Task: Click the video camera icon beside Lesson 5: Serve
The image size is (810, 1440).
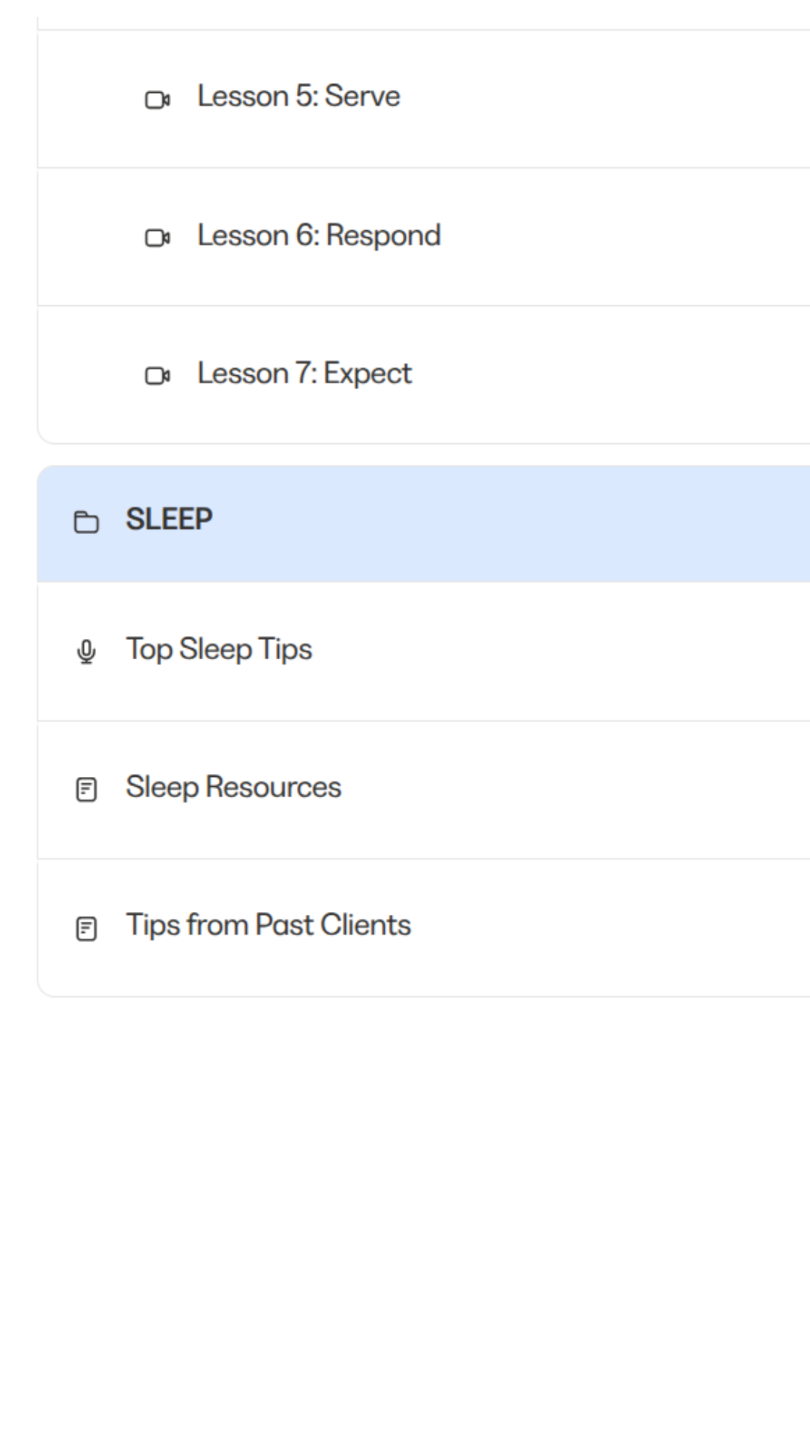Action: click(x=157, y=100)
